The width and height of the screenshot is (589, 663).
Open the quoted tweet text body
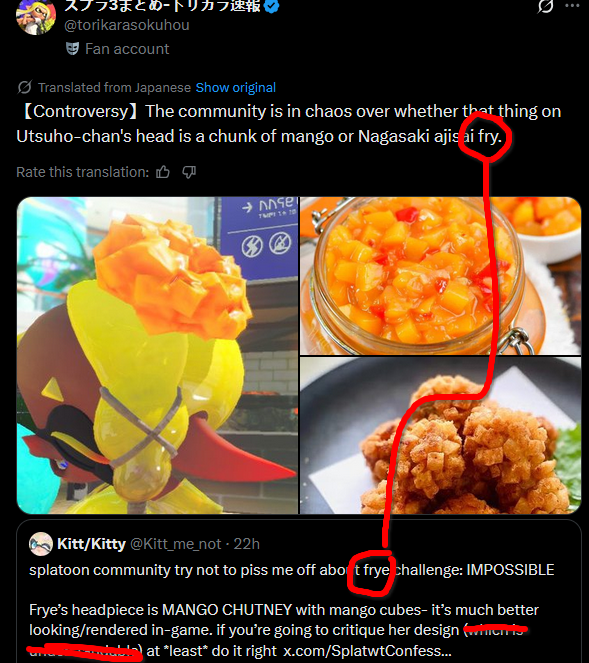pyautogui.click(x=292, y=610)
